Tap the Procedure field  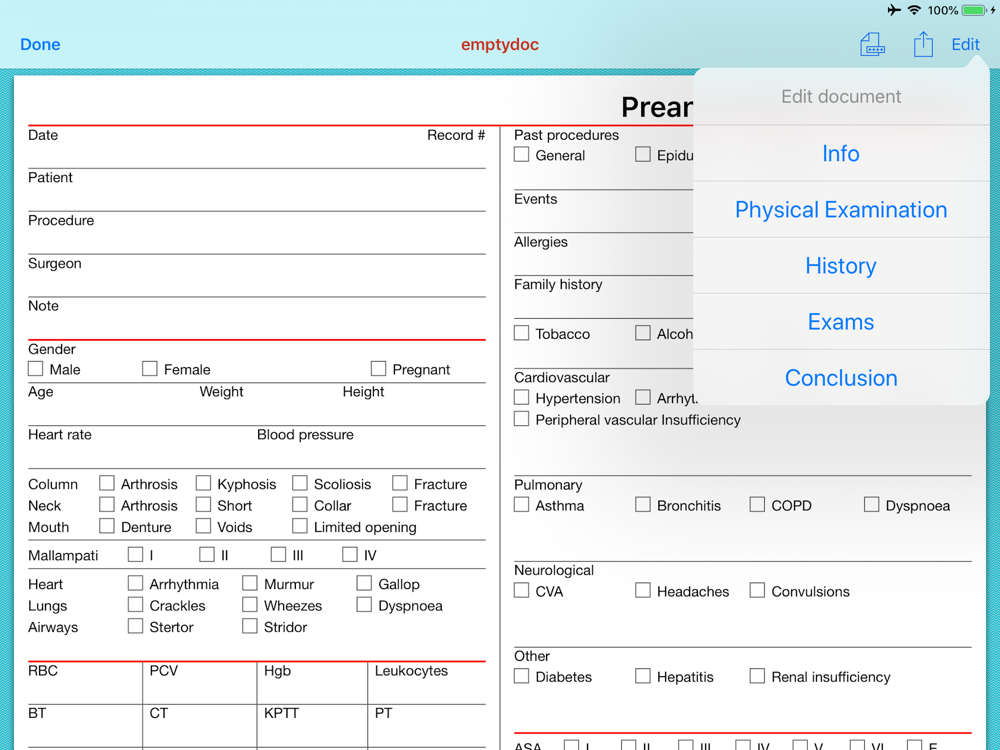click(x=256, y=233)
